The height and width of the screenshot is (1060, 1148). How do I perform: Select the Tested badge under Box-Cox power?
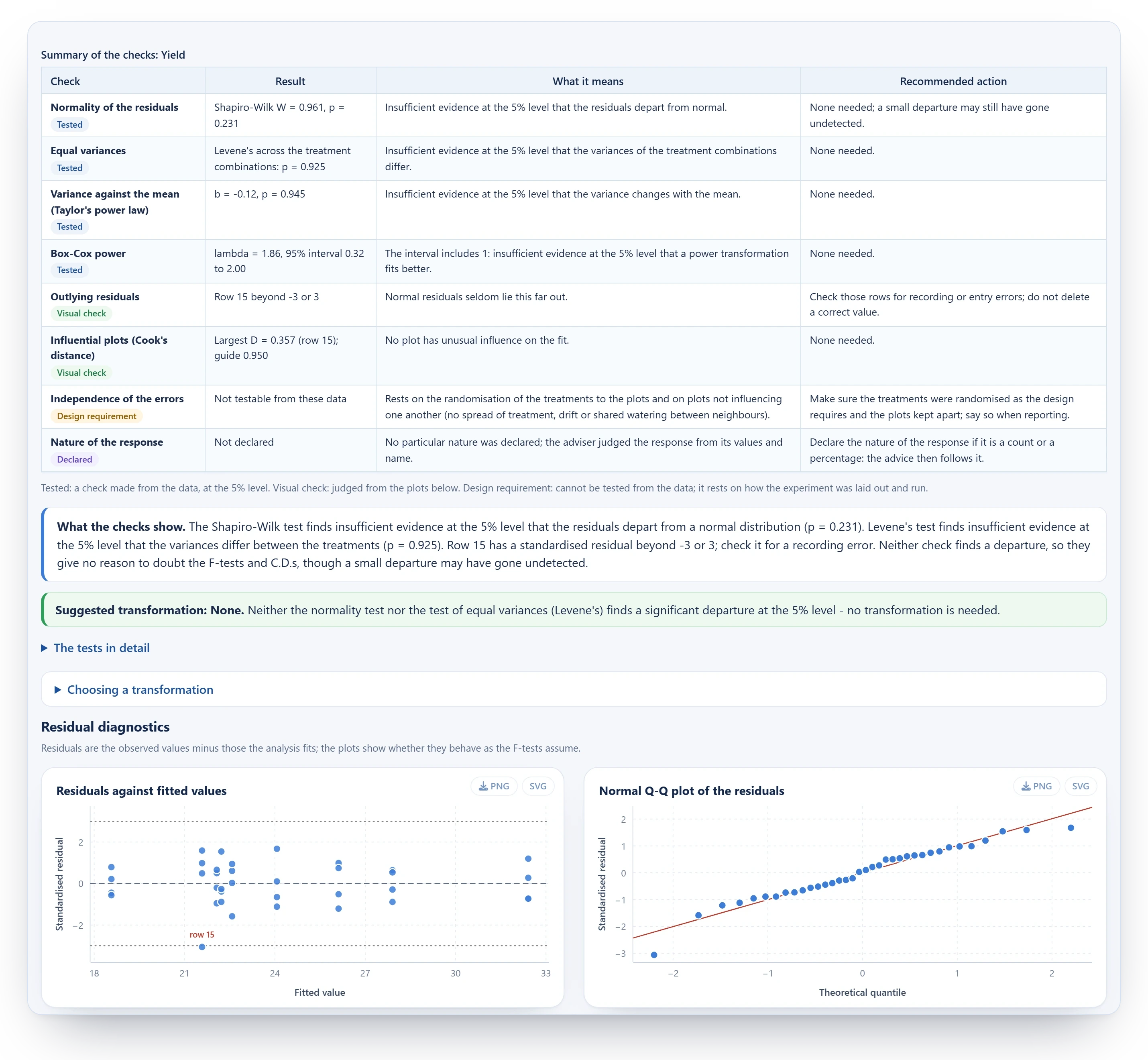69,269
